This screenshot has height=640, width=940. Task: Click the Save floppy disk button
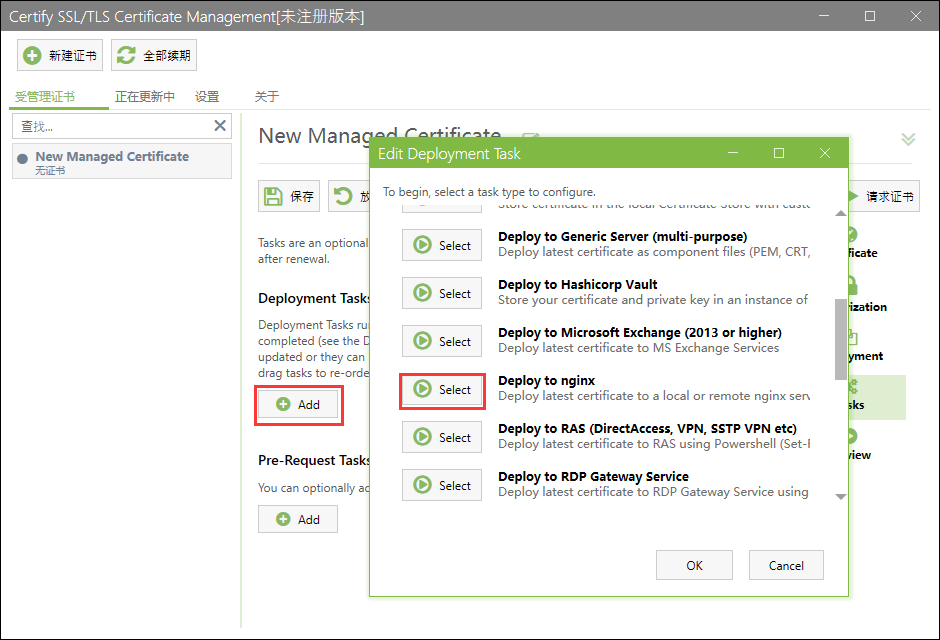[289, 197]
